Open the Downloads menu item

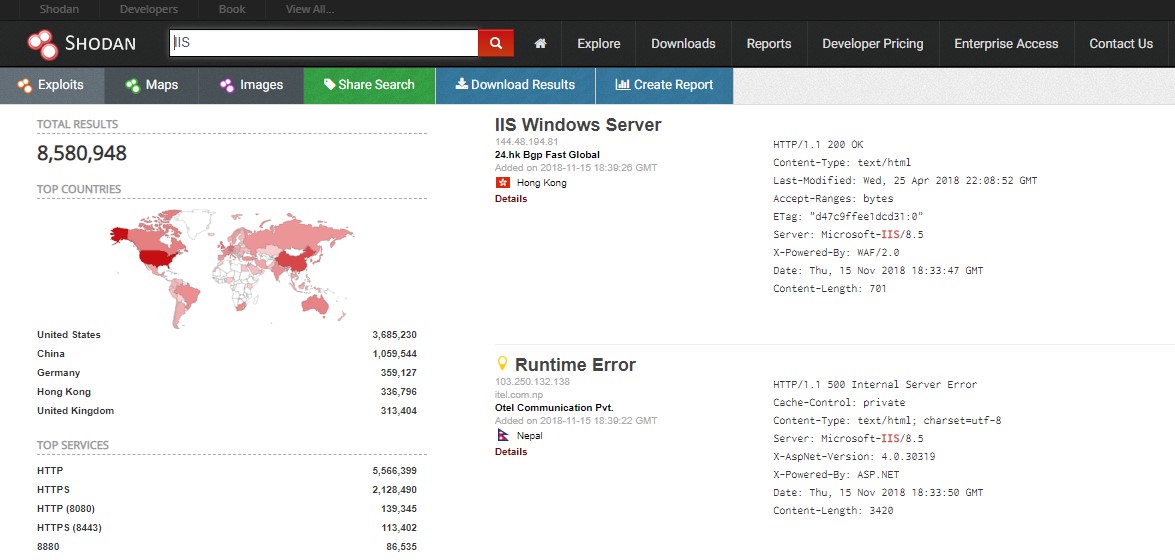[683, 43]
